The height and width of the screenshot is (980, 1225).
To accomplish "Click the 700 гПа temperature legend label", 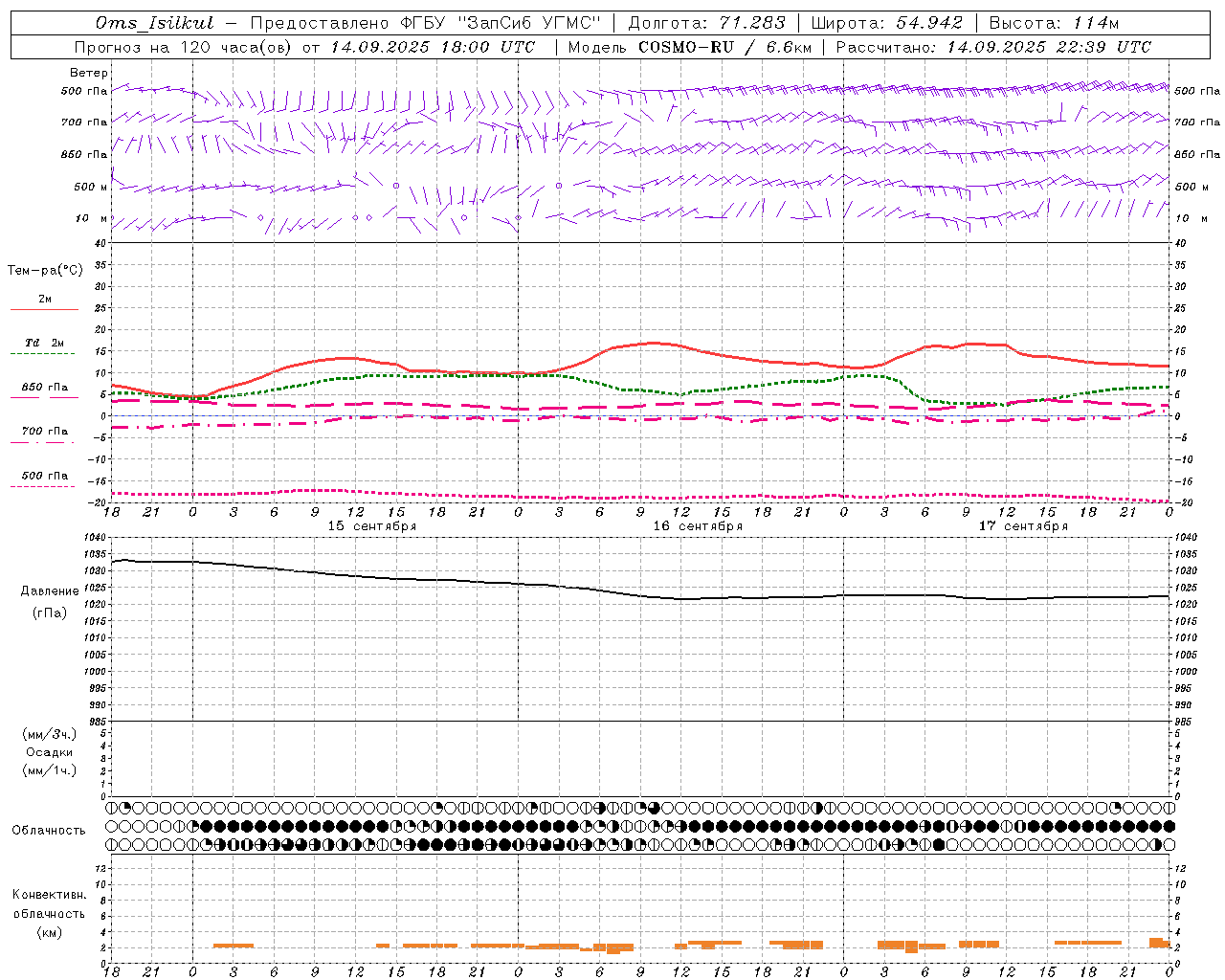I will pyautogui.click(x=45, y=432).
